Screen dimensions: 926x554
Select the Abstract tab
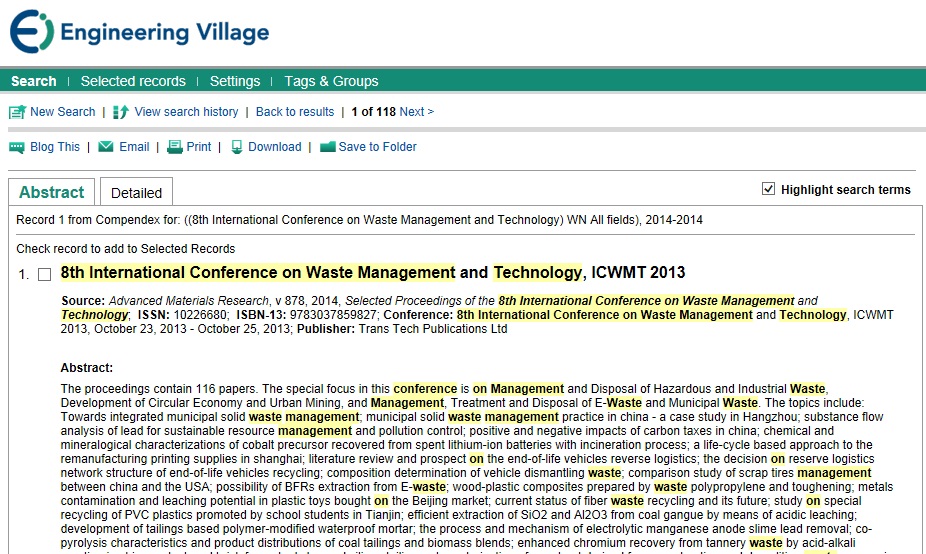point(52,192)
